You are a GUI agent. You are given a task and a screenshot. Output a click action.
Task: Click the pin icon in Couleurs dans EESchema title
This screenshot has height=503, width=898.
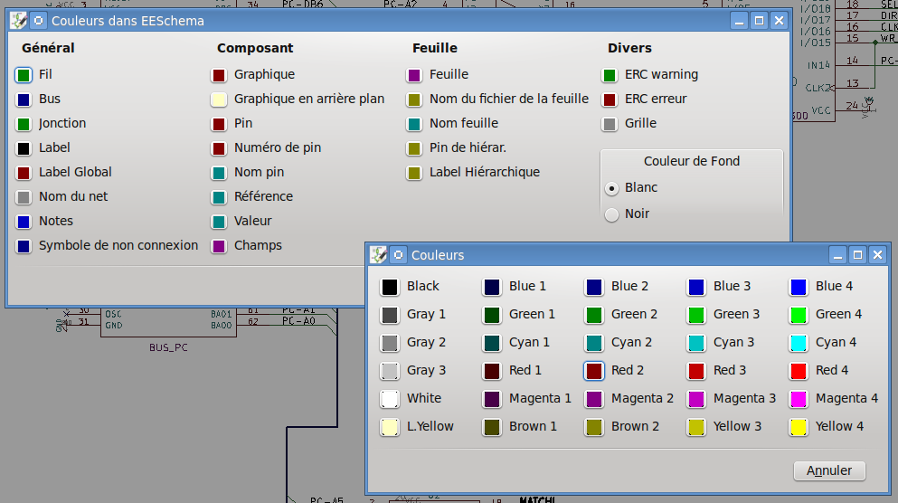point(38,21)
